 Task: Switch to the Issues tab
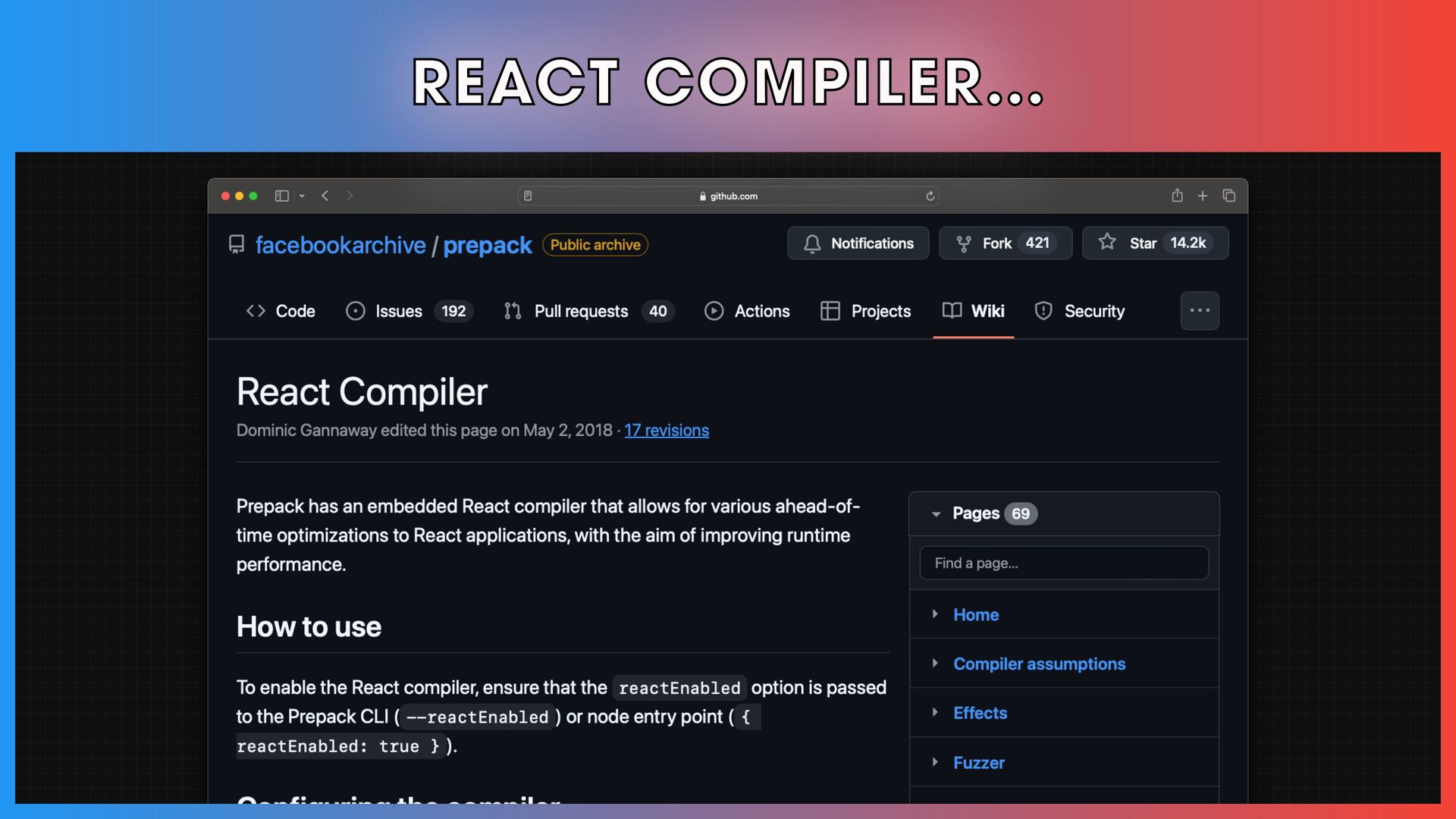(398, 311)
